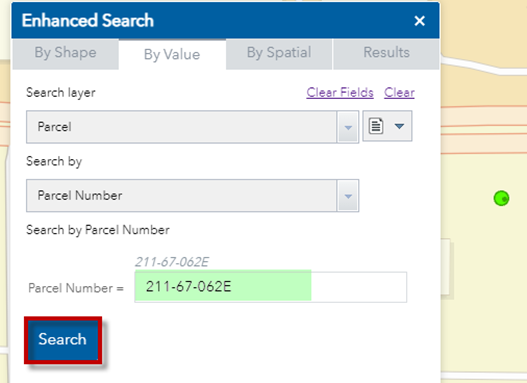The height and width of the screenshot is (383, 527).
Task: Expand the search layer dropdown arrow
Action: point(348,127)
